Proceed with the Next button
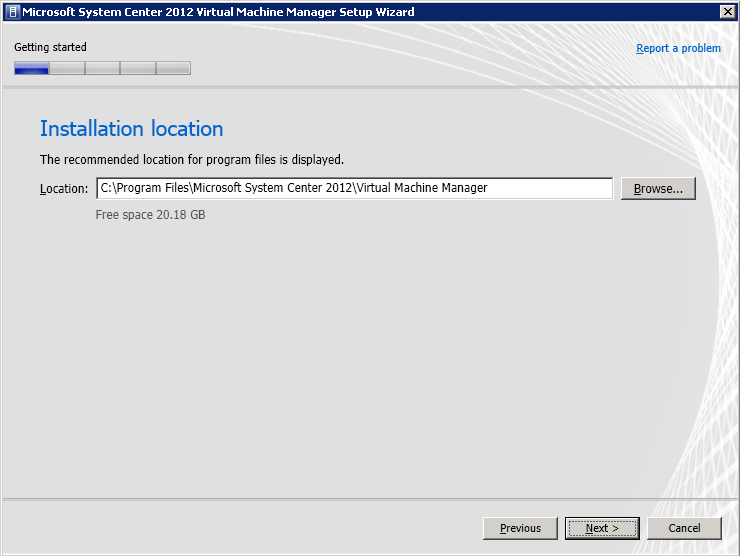740x556 pixels. click(x=602, y=528)
